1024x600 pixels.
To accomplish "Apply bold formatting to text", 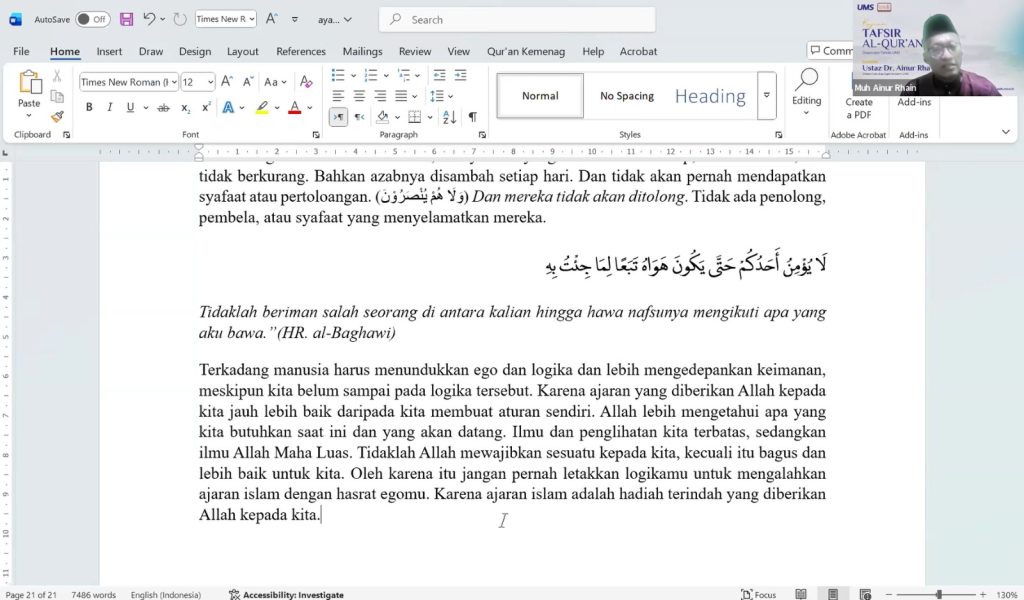I will click(89, 106).
